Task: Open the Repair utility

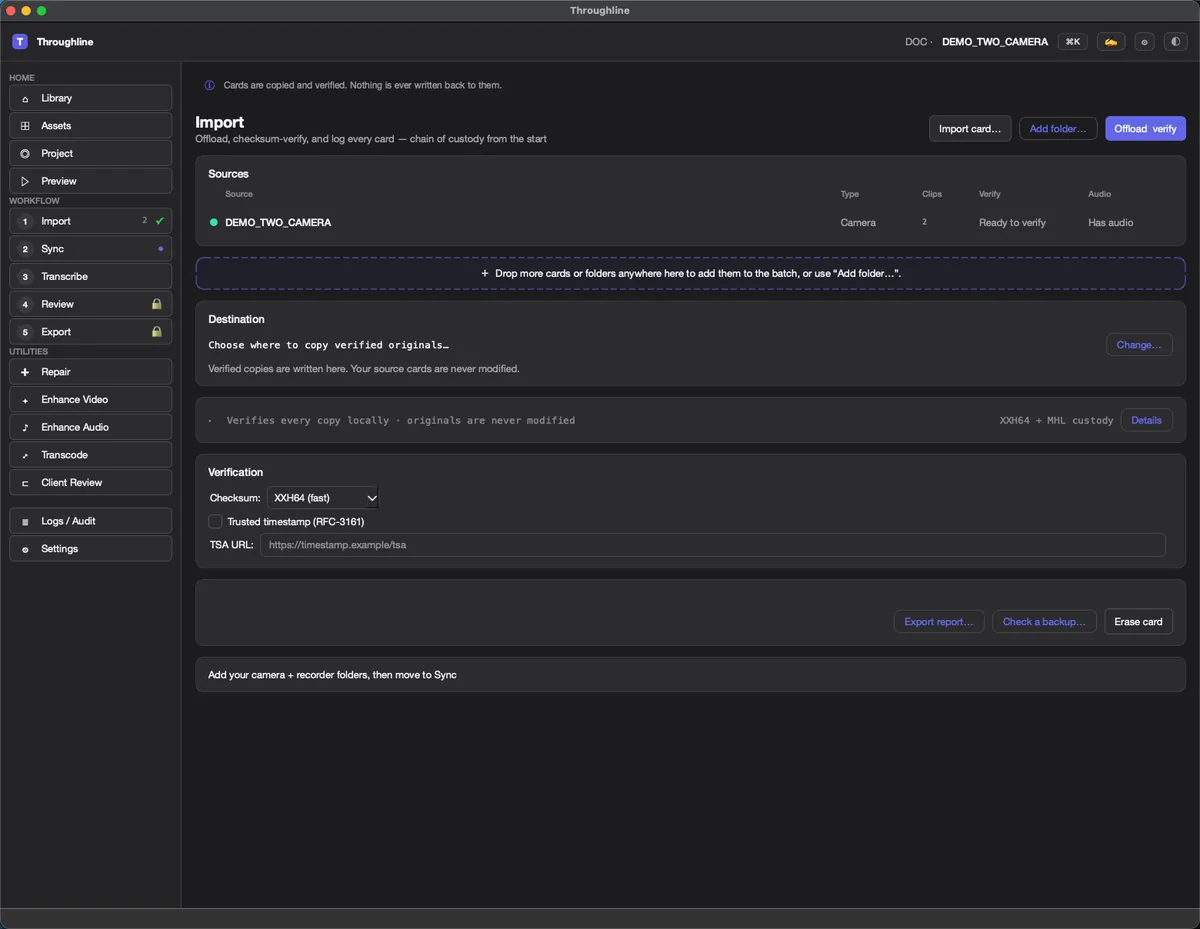Action: [91, 372]
